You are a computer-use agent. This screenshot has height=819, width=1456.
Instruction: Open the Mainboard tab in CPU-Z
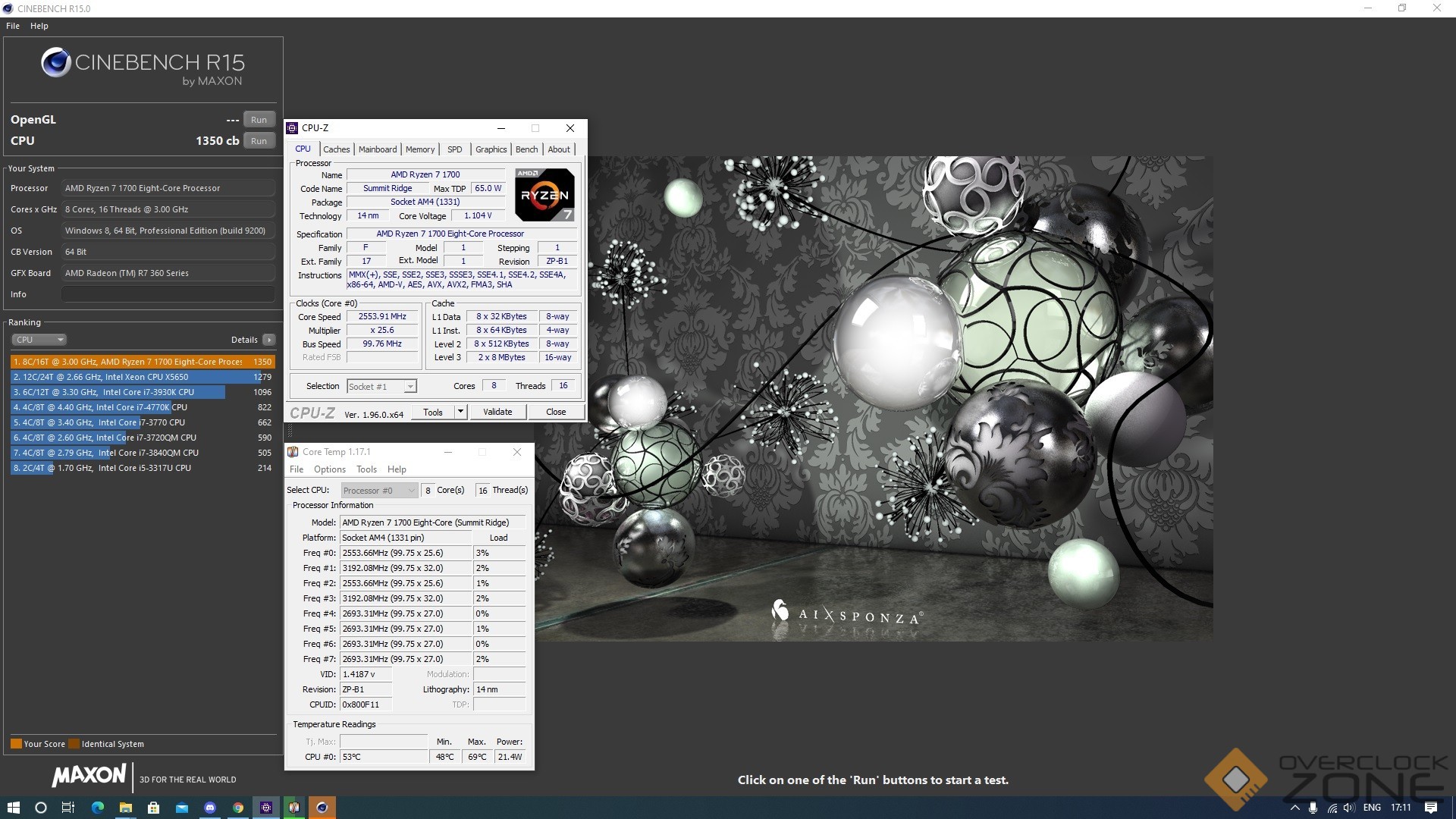pos(378,149)
